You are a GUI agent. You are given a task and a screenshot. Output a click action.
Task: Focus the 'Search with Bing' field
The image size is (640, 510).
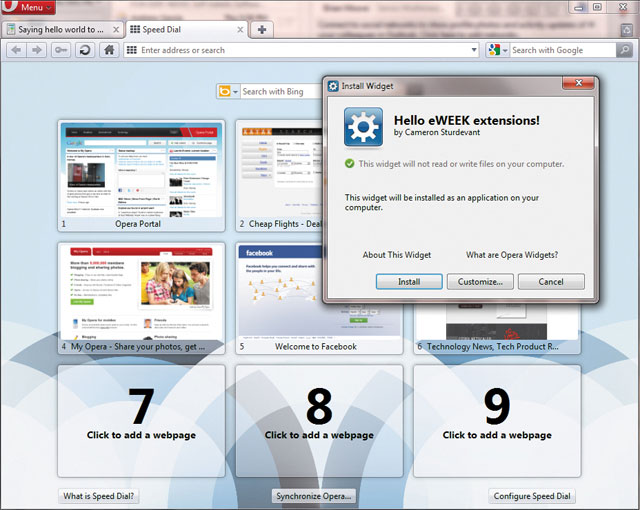coord(282,91)
